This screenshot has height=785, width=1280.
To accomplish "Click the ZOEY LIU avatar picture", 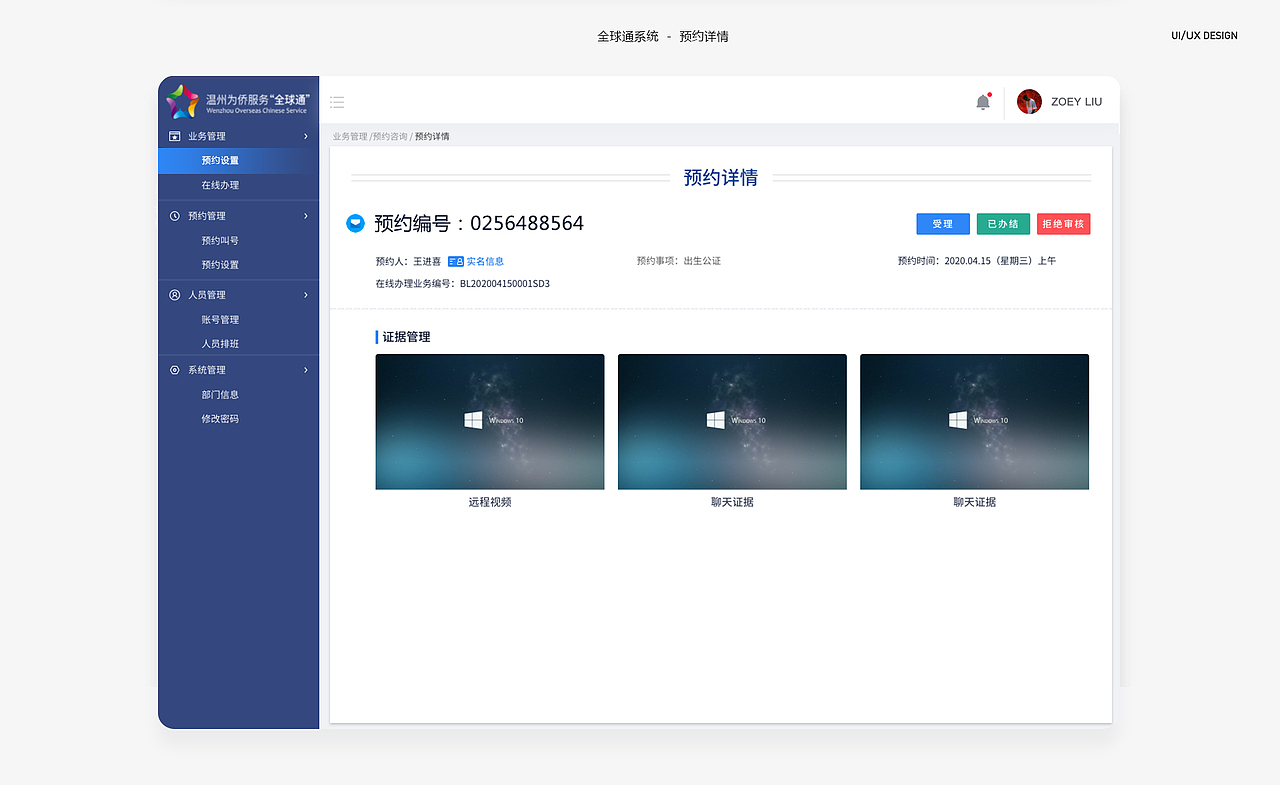I will point(1029,101).
